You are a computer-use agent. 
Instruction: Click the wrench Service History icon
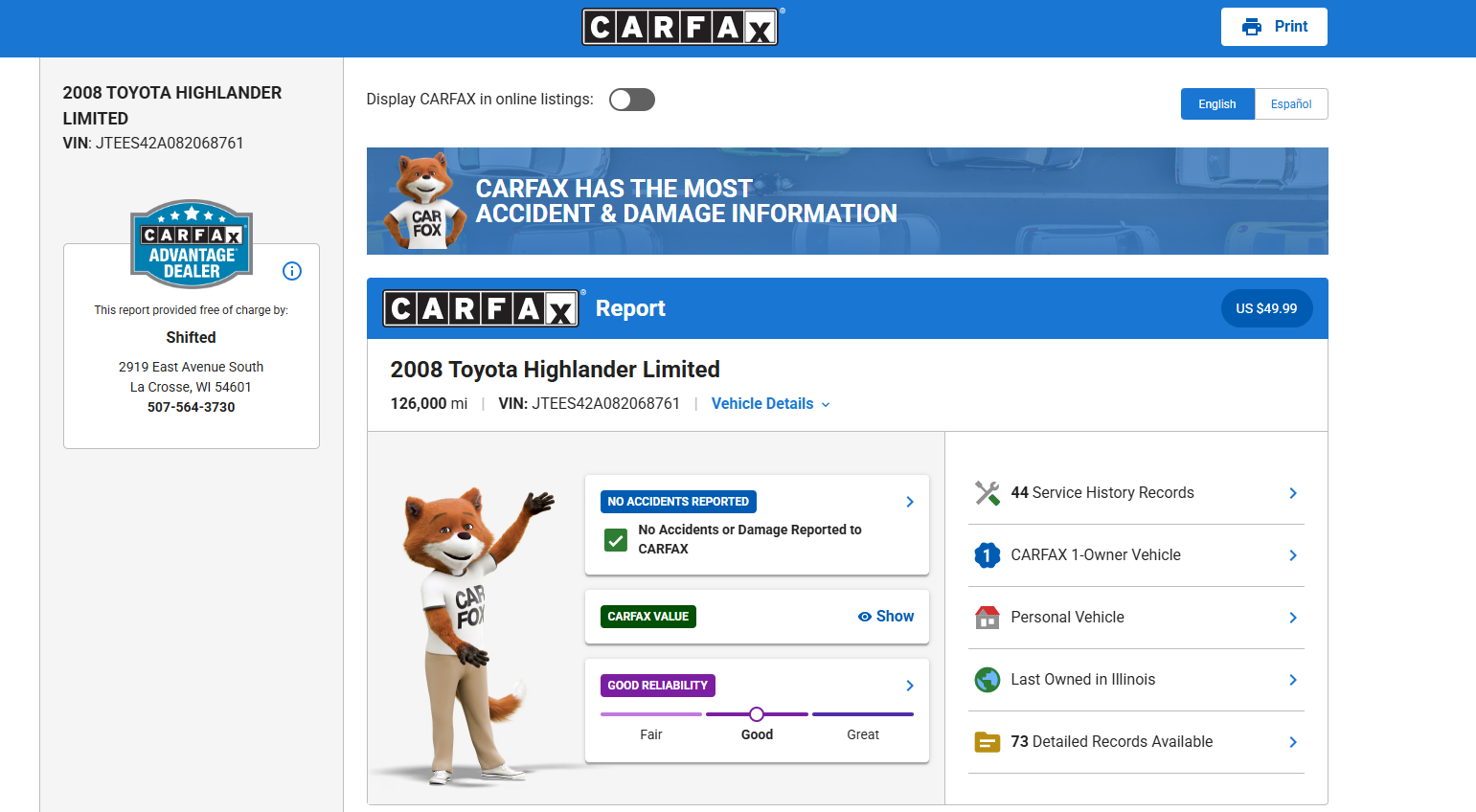988,493
